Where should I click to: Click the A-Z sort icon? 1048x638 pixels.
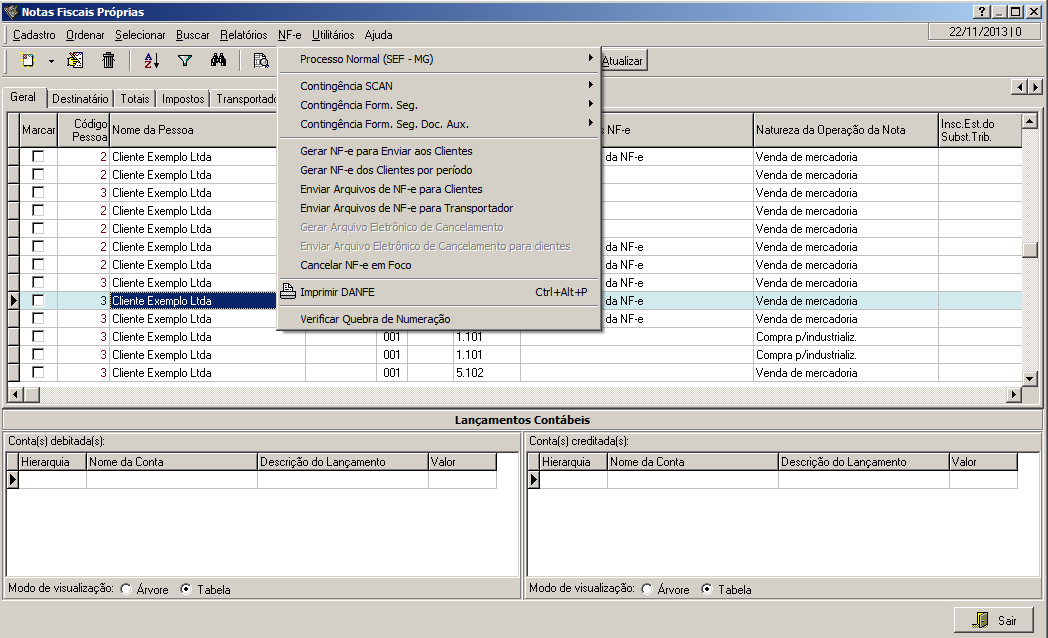[152, 61]
